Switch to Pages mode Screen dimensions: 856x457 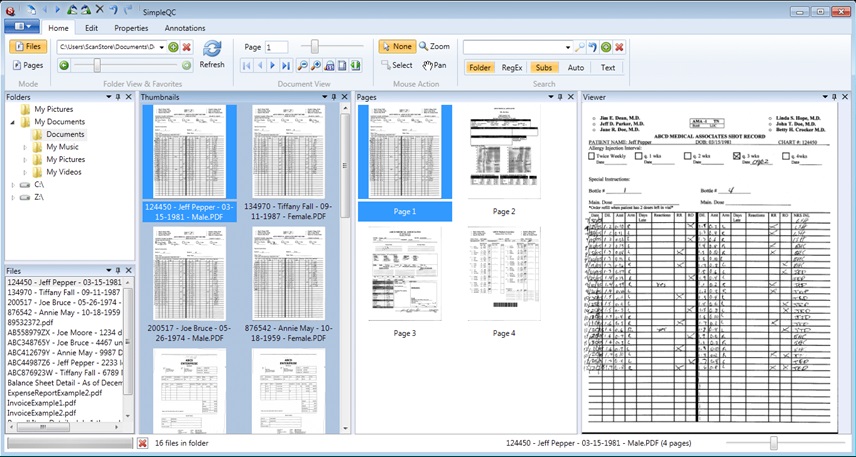pos(28,65)
